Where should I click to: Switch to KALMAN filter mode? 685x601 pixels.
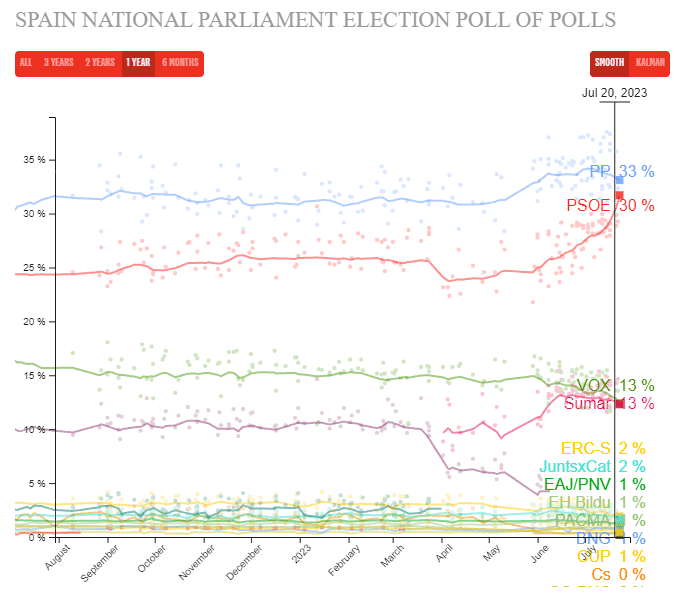(x=650, y=63)
